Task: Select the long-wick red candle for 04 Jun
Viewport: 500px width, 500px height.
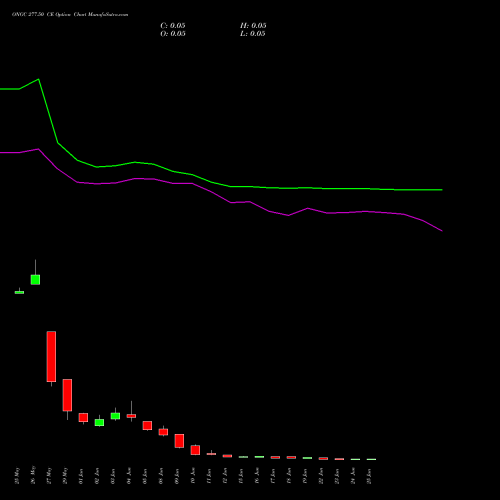Action: tap(131, 416)
